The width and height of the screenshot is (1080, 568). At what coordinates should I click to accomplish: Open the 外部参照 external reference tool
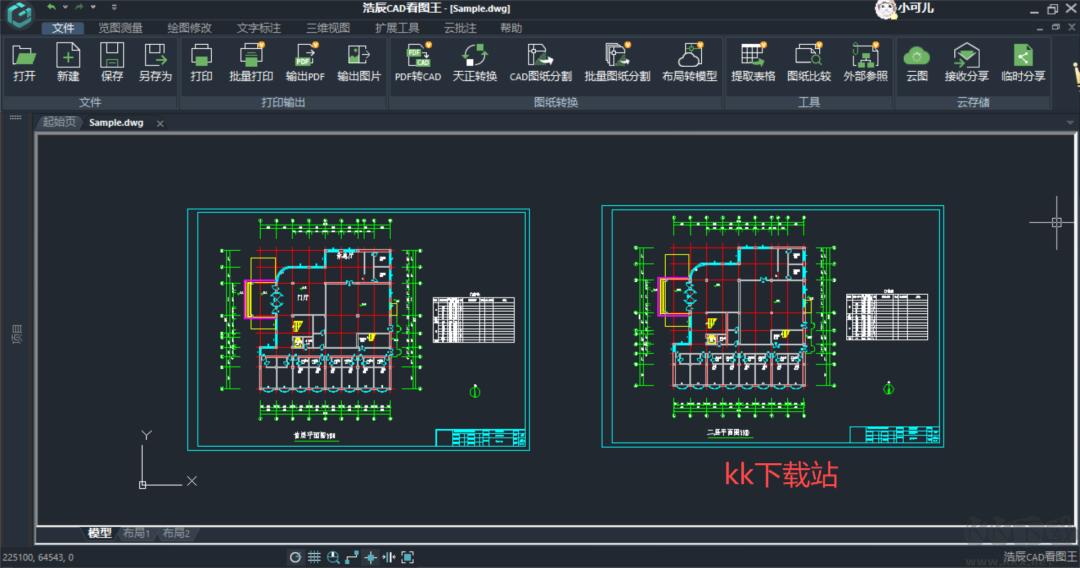click(865, 62)
